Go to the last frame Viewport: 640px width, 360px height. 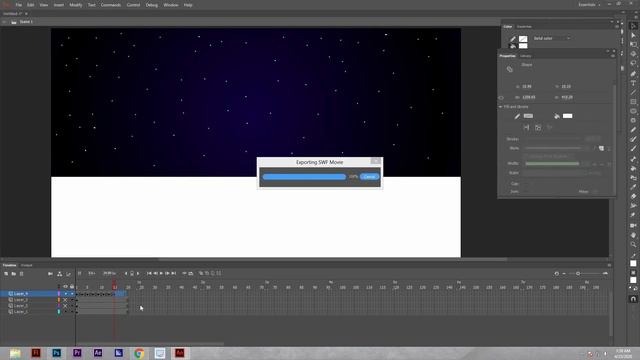click(x=173, y=273)
